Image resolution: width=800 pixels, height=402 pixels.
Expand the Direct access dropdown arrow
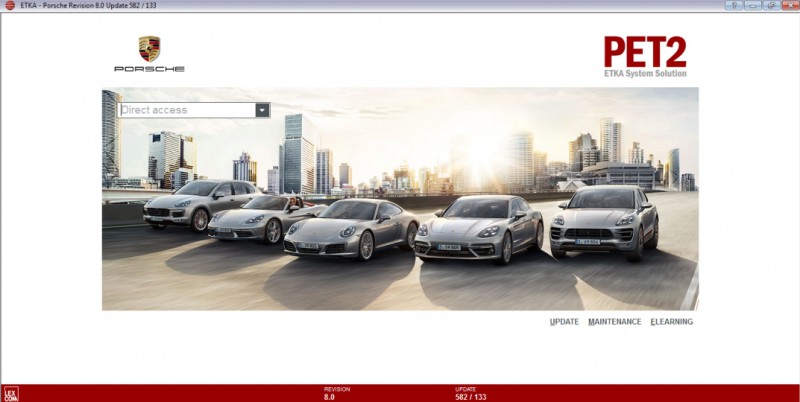[262, 110]
